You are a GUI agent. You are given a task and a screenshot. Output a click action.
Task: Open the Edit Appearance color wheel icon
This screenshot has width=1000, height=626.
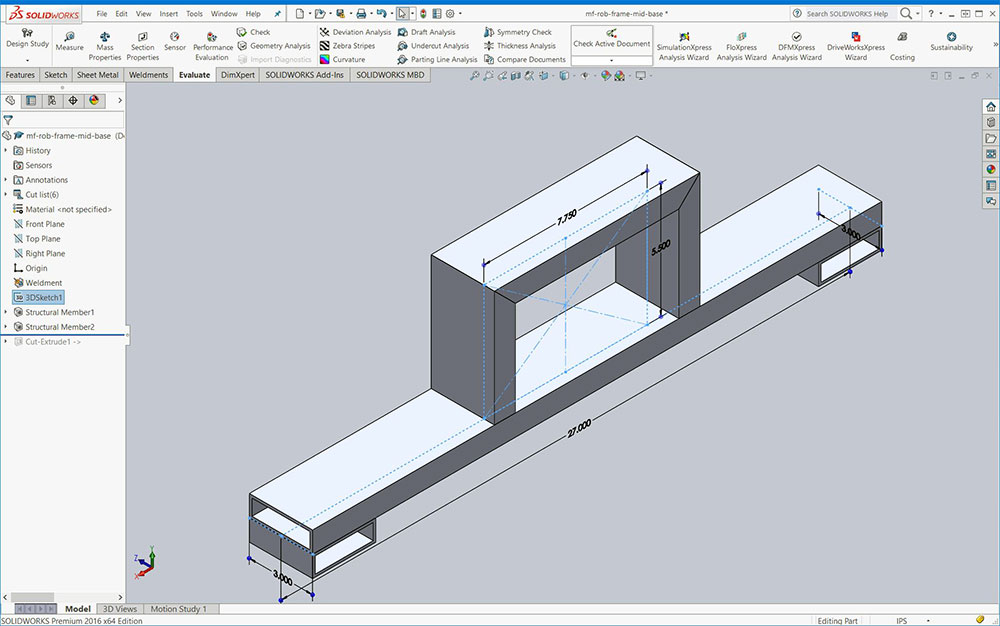click(x=606, y=76)
